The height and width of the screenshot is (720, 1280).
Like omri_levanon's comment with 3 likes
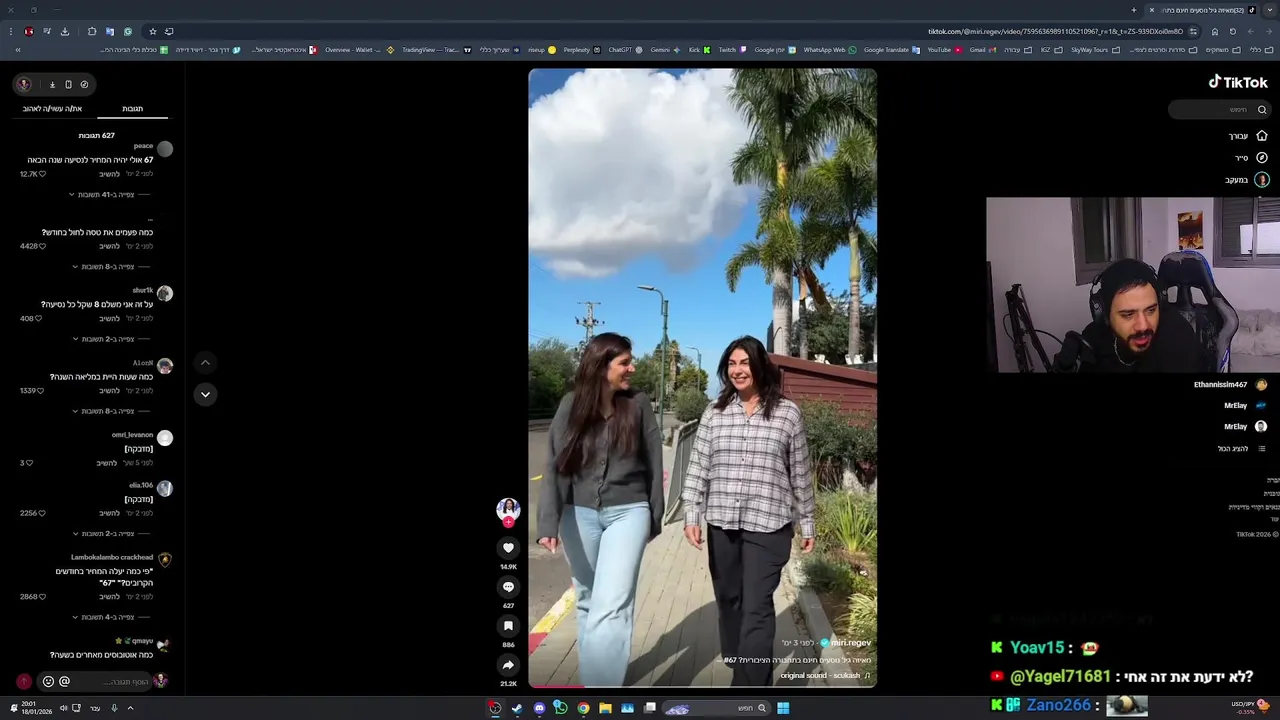click(x=29, y=463)
